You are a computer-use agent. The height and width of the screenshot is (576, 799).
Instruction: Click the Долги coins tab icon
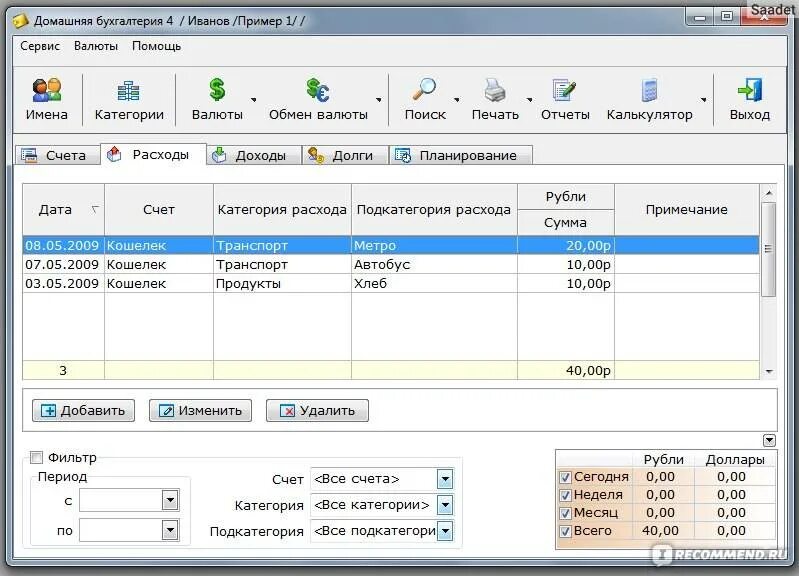pos(316,155)
